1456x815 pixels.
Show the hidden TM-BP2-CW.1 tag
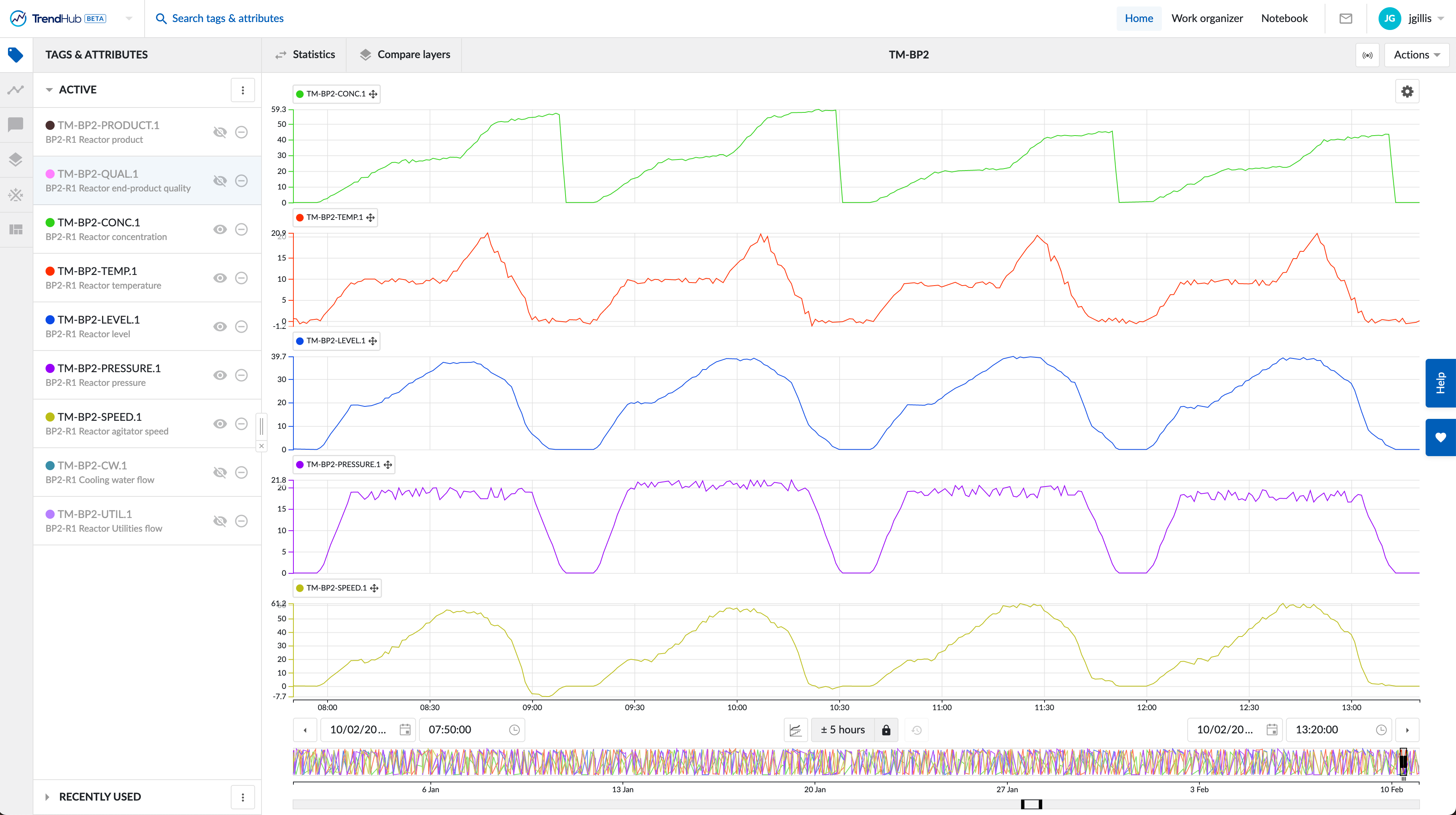(x=220, y=473)
